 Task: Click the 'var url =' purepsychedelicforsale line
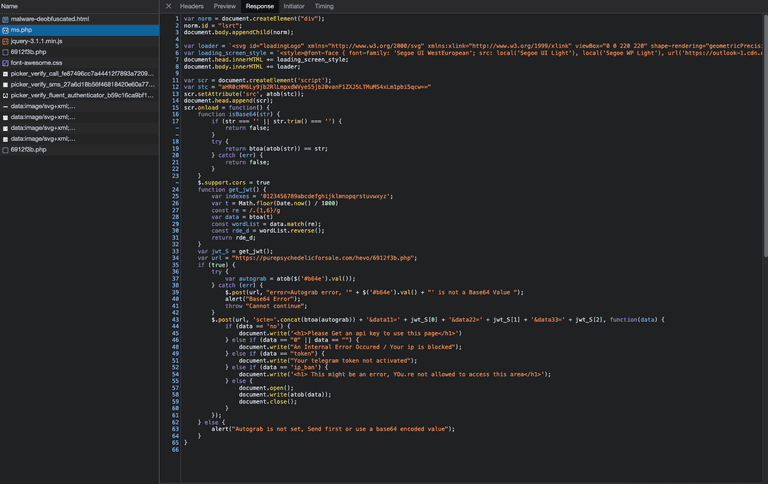307,258
